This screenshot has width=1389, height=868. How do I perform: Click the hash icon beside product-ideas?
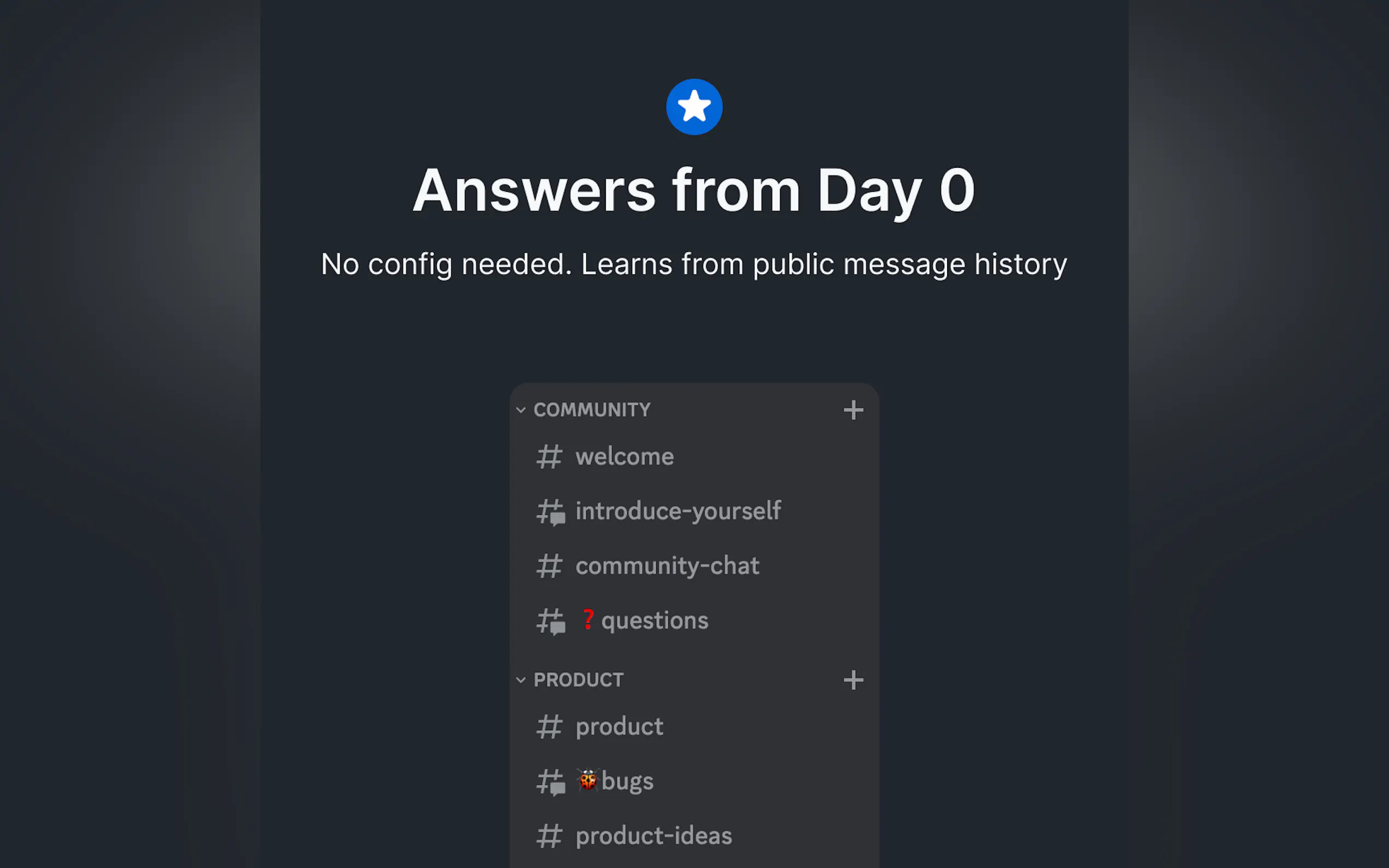pos(549,836)
